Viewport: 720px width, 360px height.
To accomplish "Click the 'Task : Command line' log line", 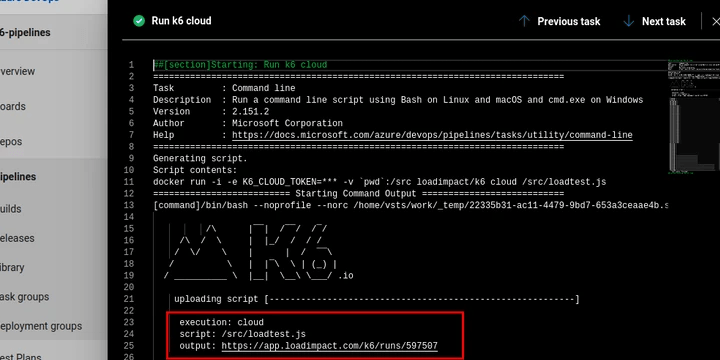I will click(224, 88).
